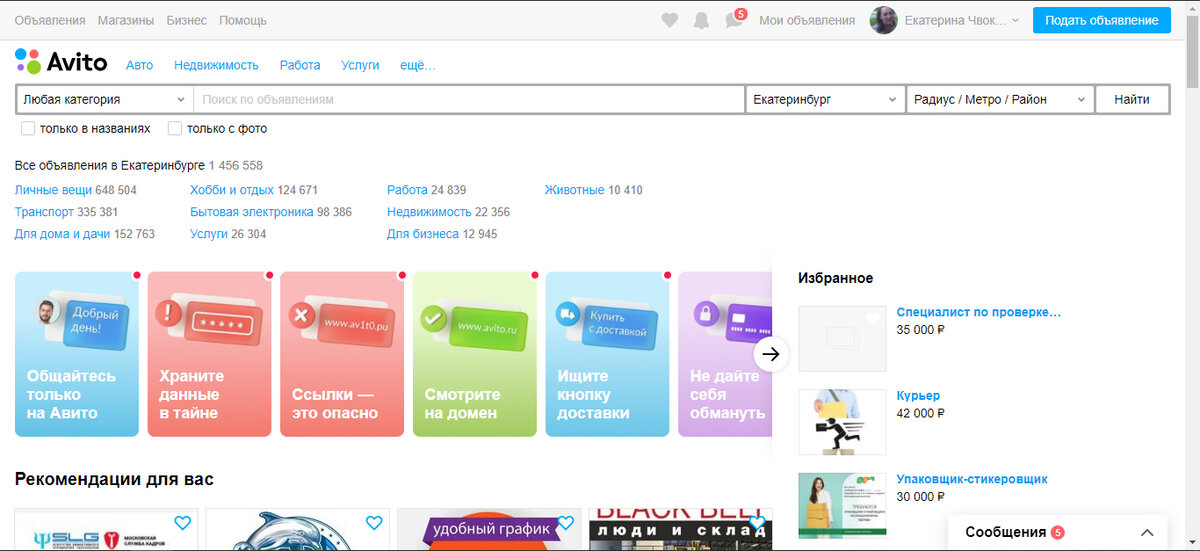
Task: Remove 'Специалист по проверке' from favorites heart
Action: (873, 319)
